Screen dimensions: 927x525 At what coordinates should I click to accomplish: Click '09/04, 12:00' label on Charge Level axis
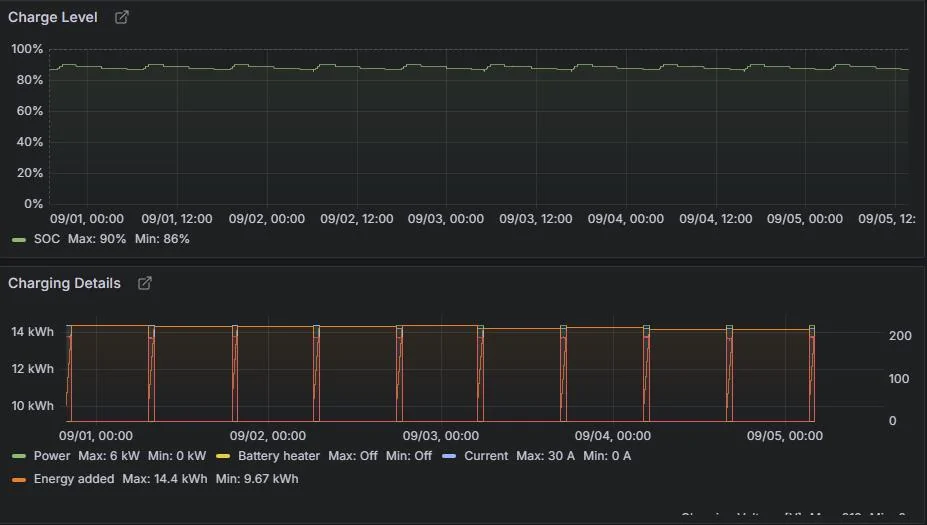coord(716,219)
